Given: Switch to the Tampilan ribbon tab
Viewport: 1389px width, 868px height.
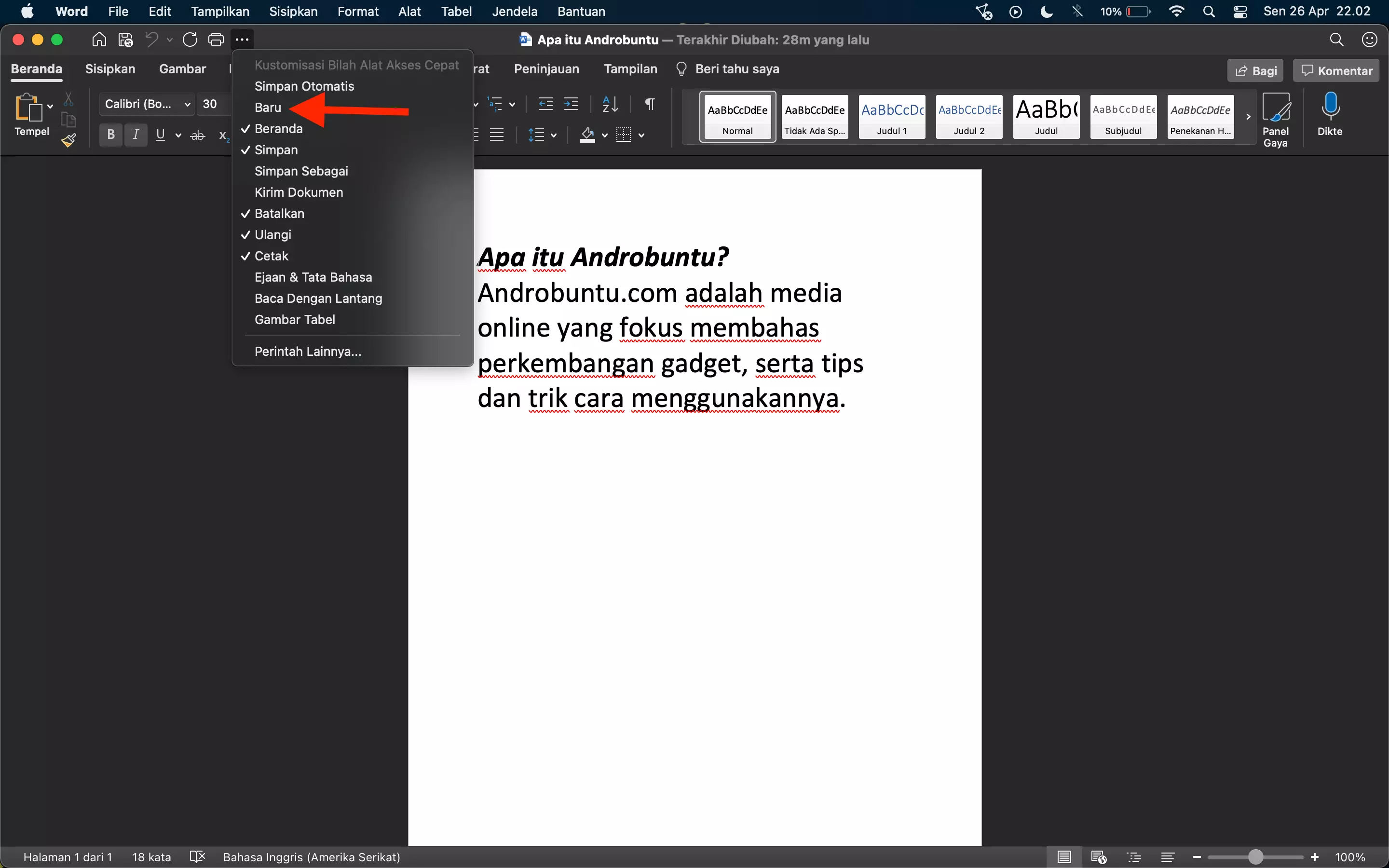Looking at the screenshot, I should (x=630, y=69).
